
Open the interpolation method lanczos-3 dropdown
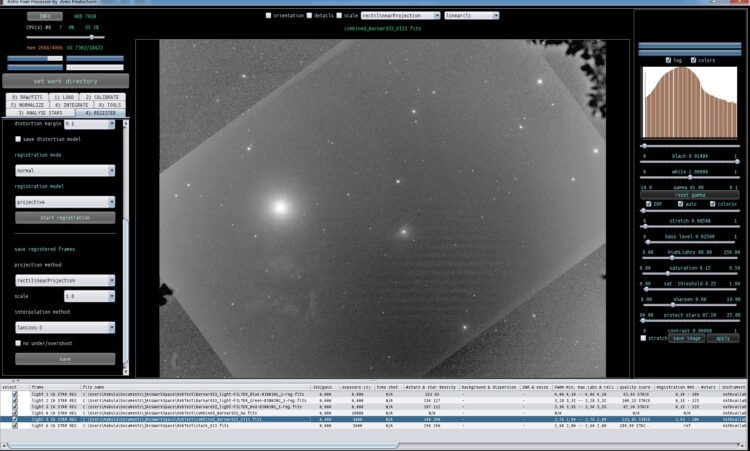(65, 328)
